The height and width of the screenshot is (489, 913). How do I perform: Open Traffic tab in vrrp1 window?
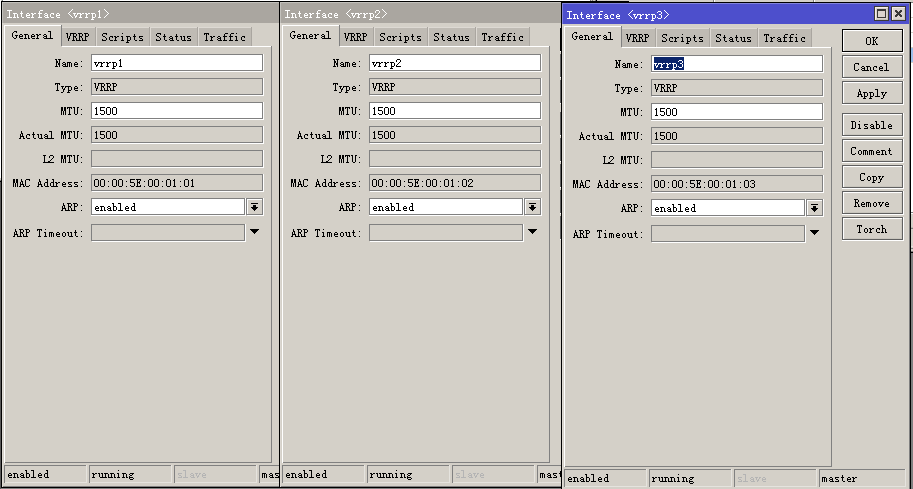pos(224,37)
